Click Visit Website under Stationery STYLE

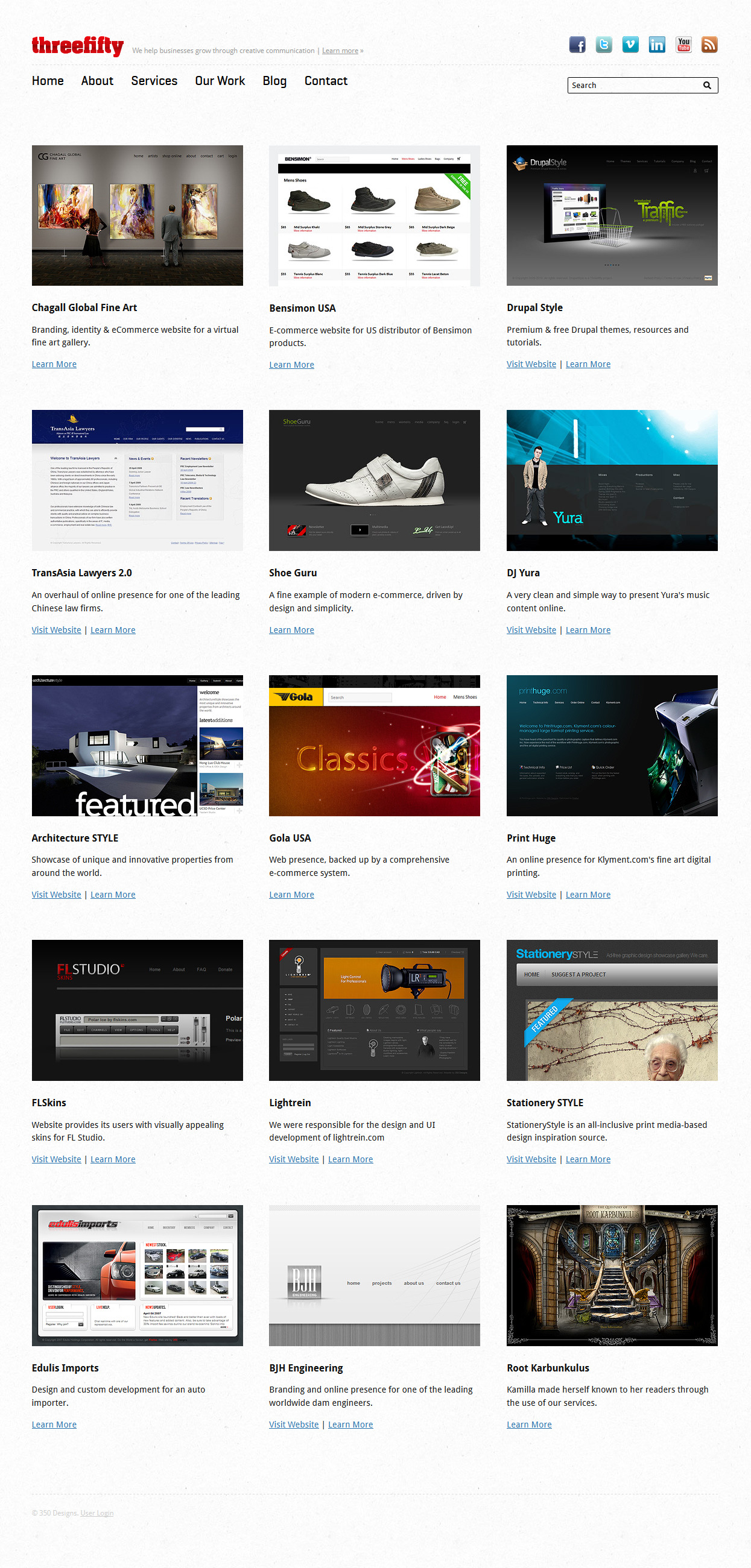coord(531,1159)
